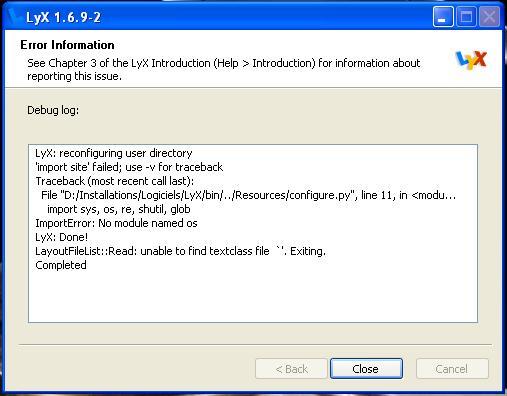This screenshot has width=507, height=396.
Task: Click the greyed-out Cancel button
Action: tap(452, 369)
